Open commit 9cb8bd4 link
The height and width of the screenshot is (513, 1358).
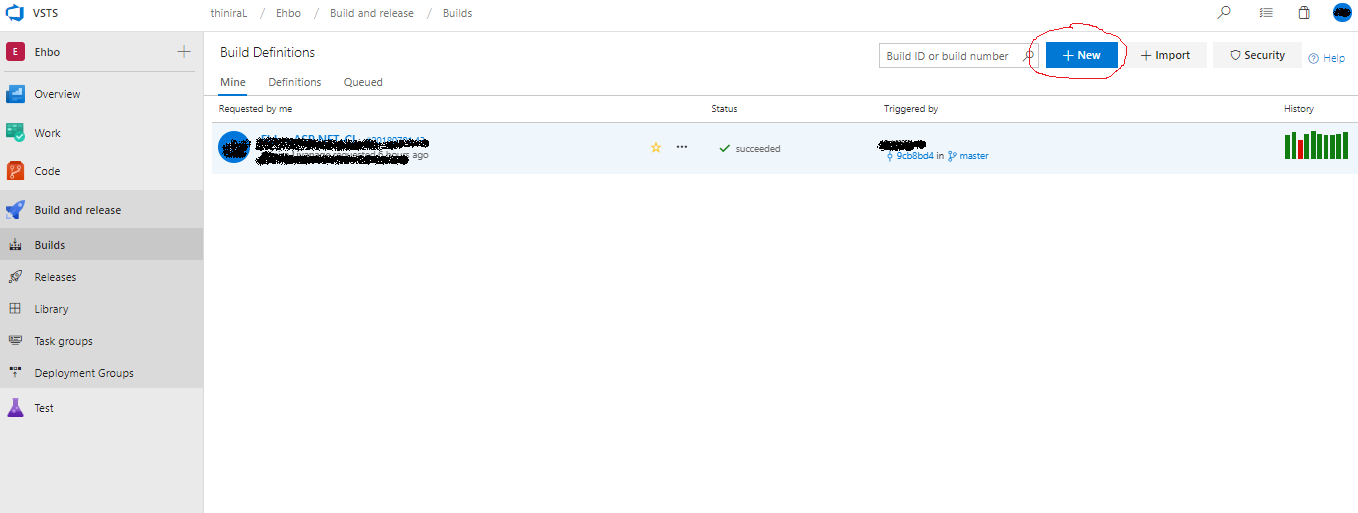[915, 156]
